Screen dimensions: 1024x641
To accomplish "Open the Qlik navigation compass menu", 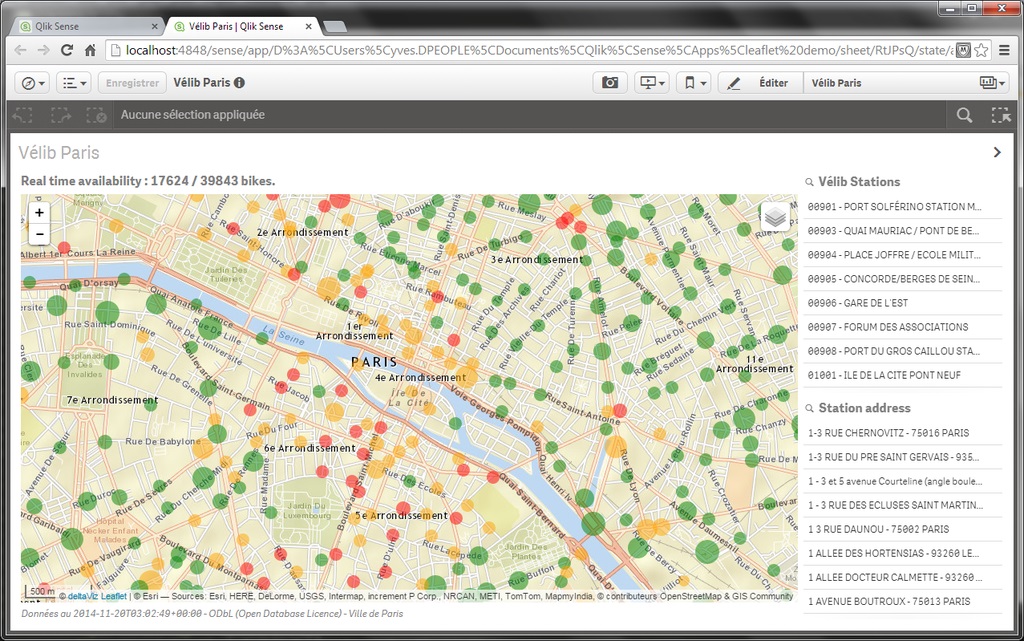I will (32, 83).
